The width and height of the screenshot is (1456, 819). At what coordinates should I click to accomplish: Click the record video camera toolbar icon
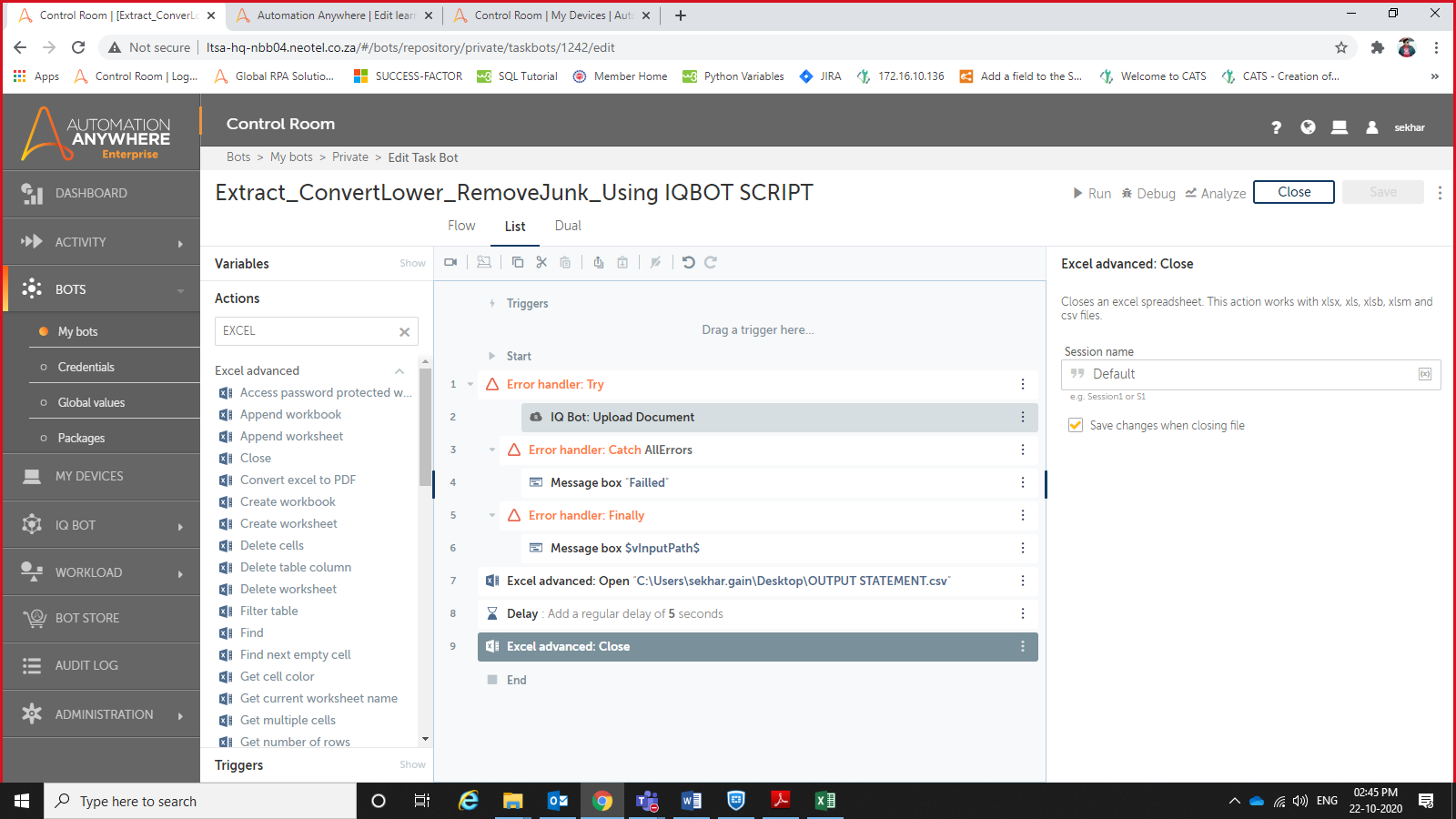pyautogui.click(x=450, y=262)
